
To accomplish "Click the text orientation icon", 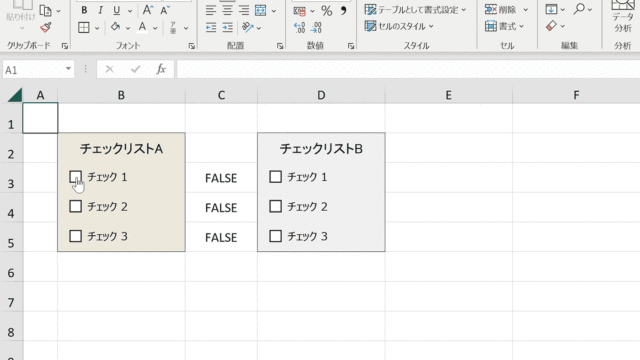I will pos(247,27).
